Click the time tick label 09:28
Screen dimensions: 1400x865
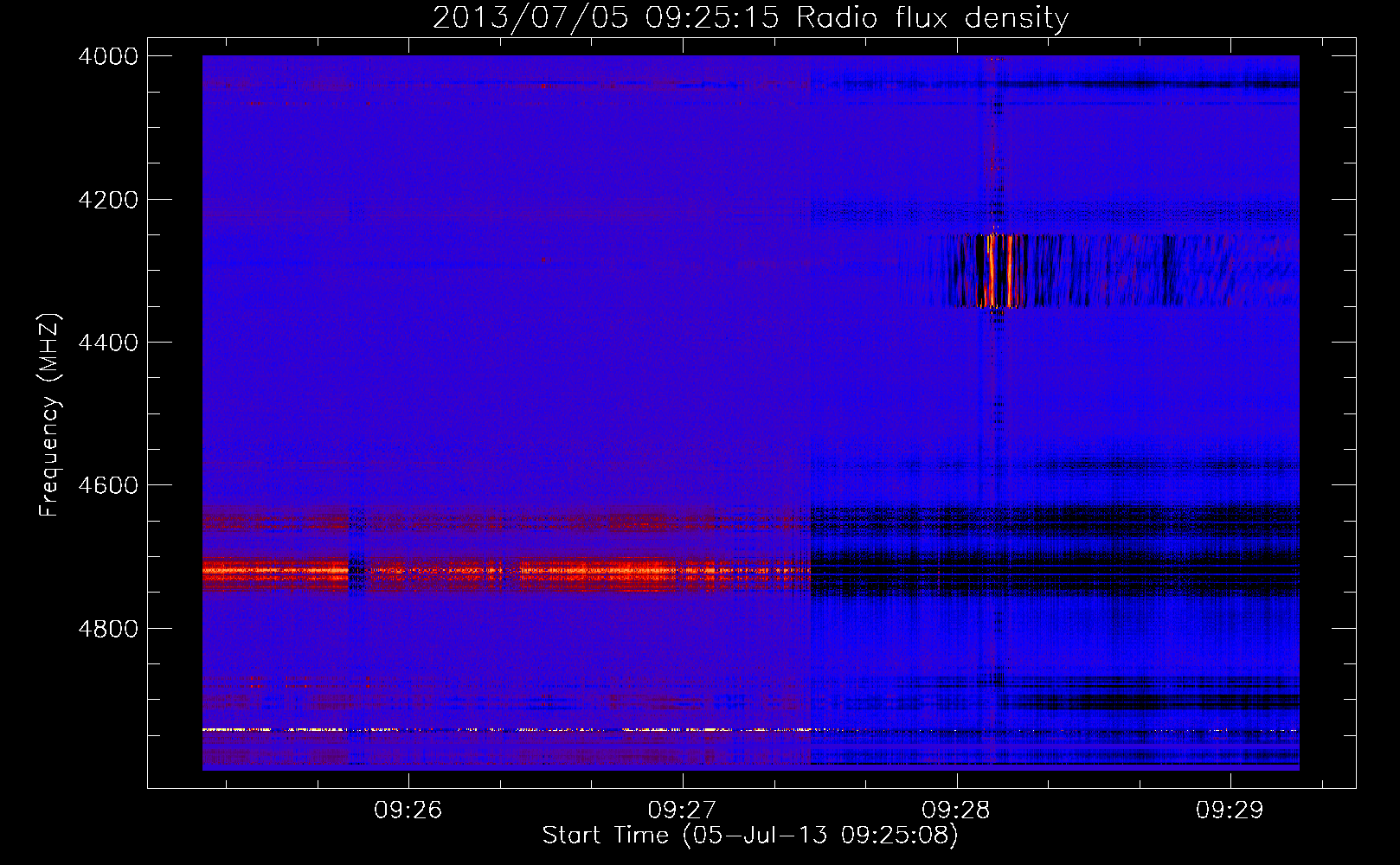[956, 810]
